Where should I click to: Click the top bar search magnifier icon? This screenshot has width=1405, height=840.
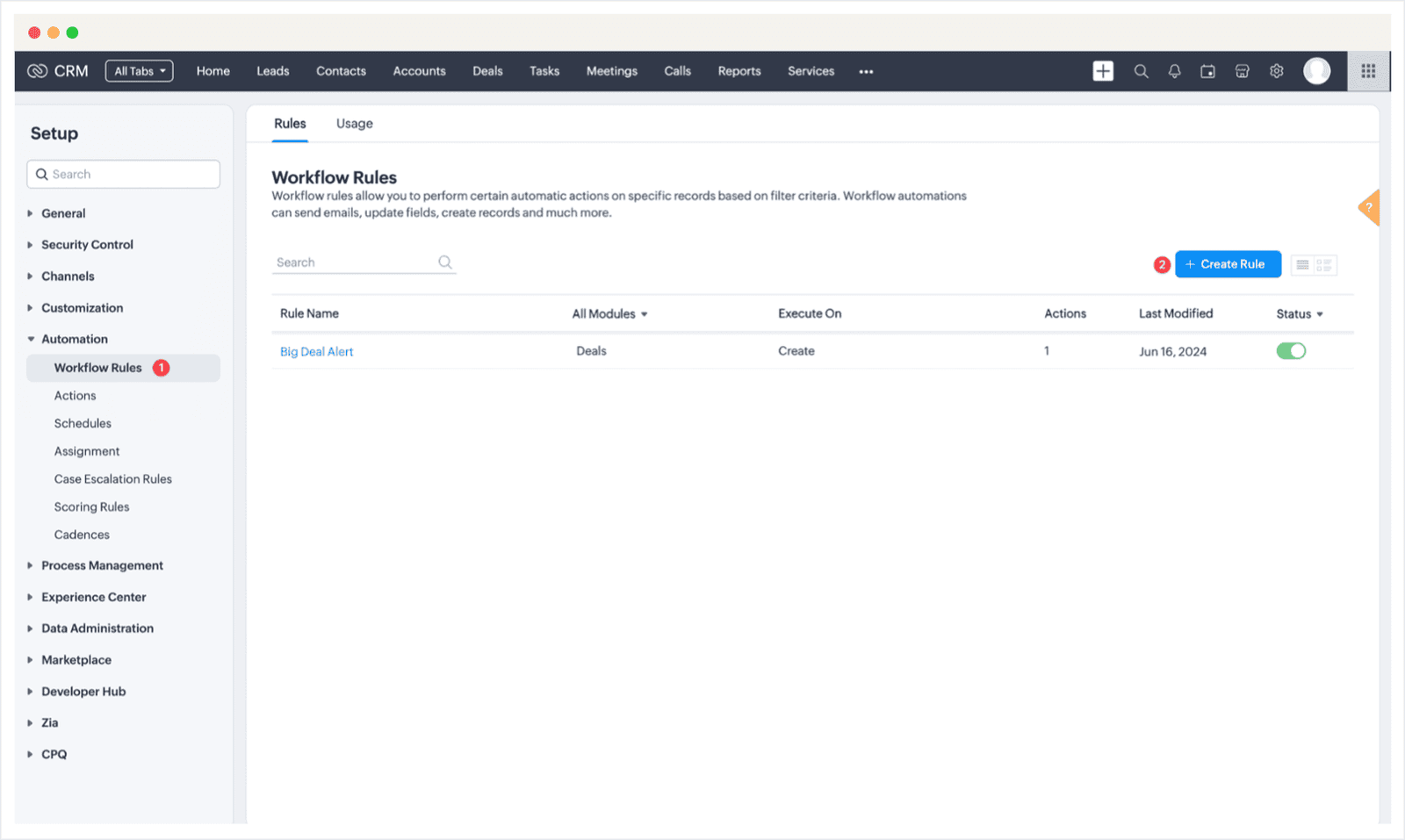(1141, 71)
